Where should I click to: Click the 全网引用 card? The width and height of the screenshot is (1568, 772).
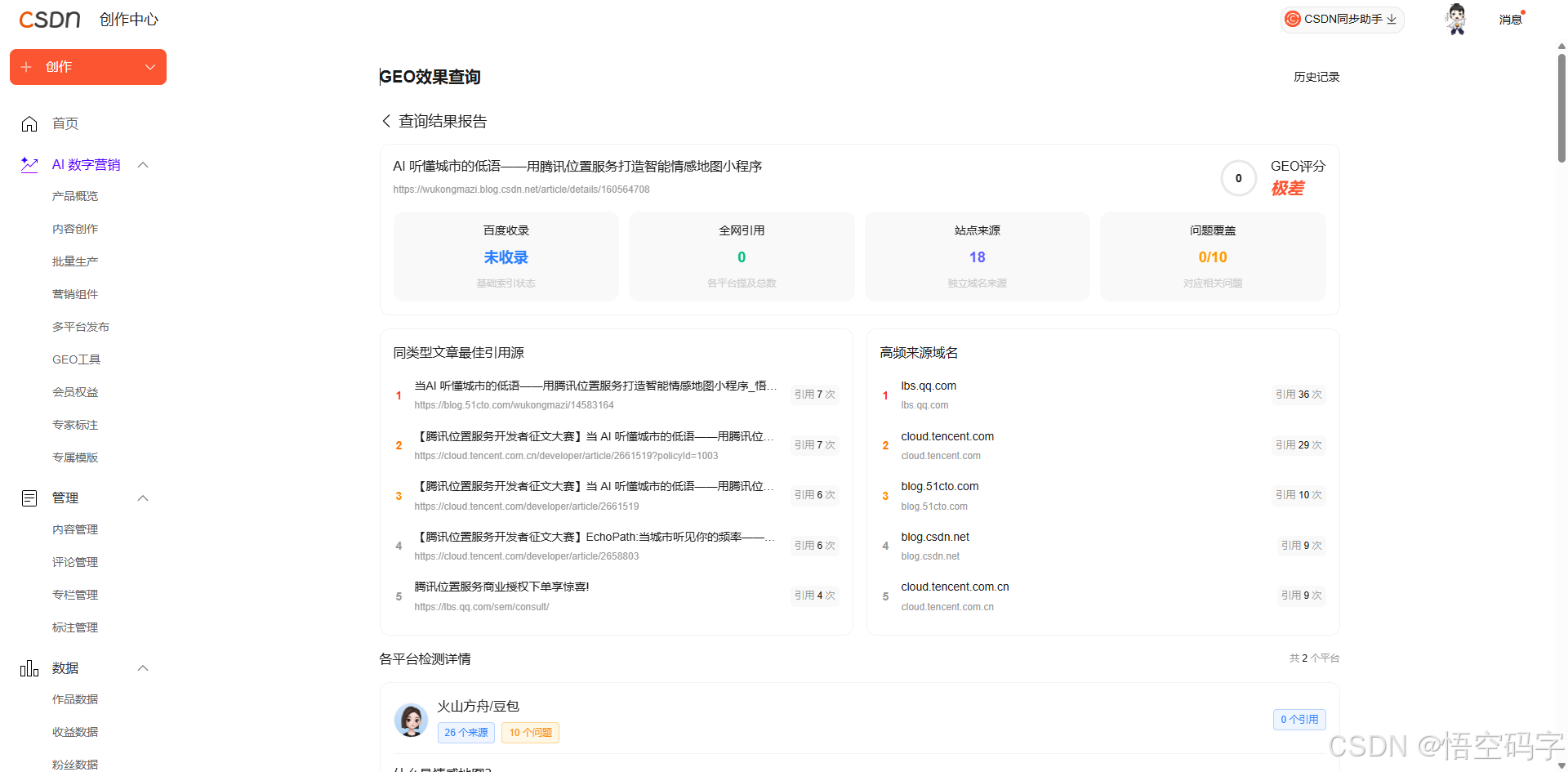742,257
